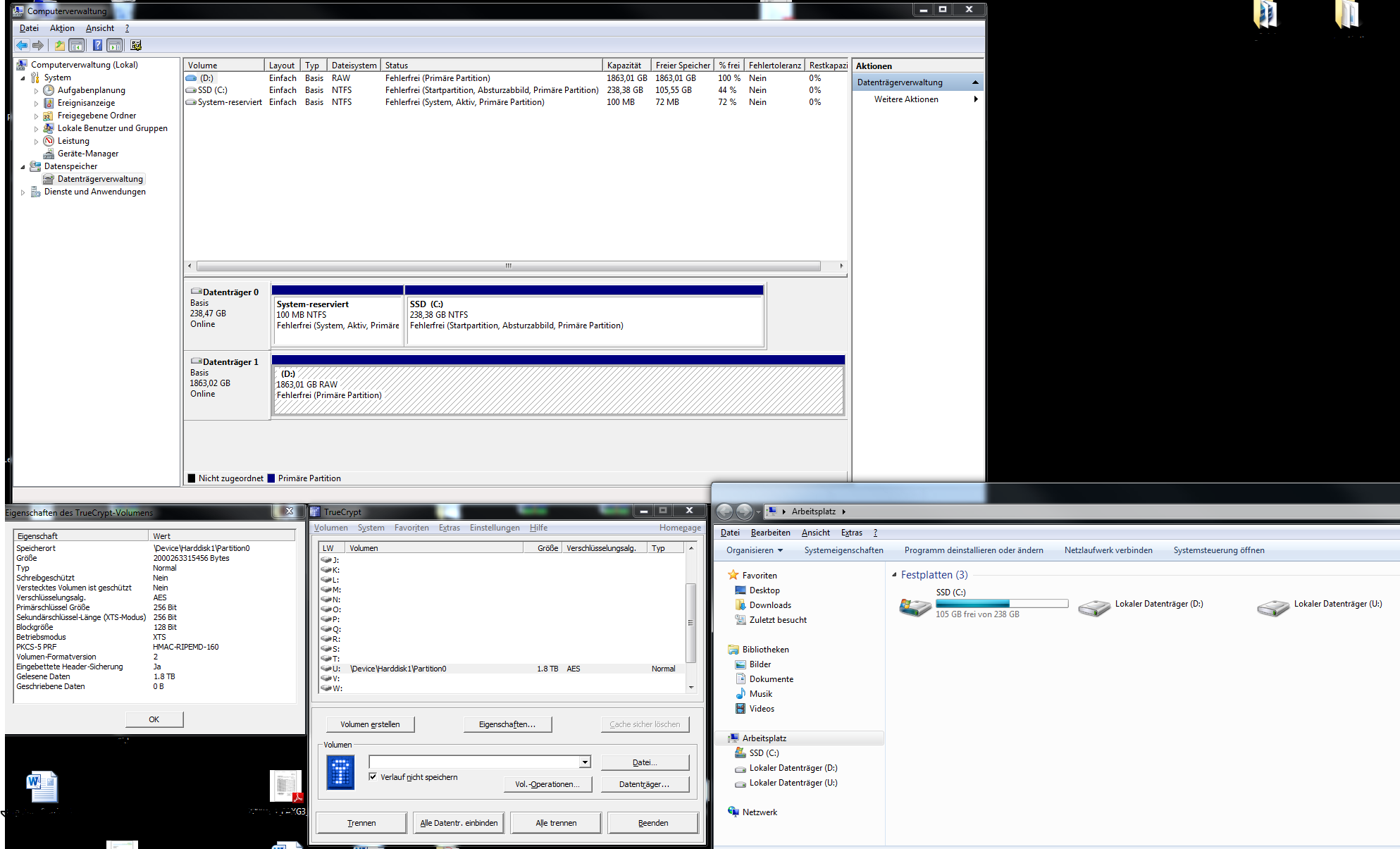Open the TrueCrypt volume path dropdown
This screenshot has height=849, width=1400.
tap(585, 762)
